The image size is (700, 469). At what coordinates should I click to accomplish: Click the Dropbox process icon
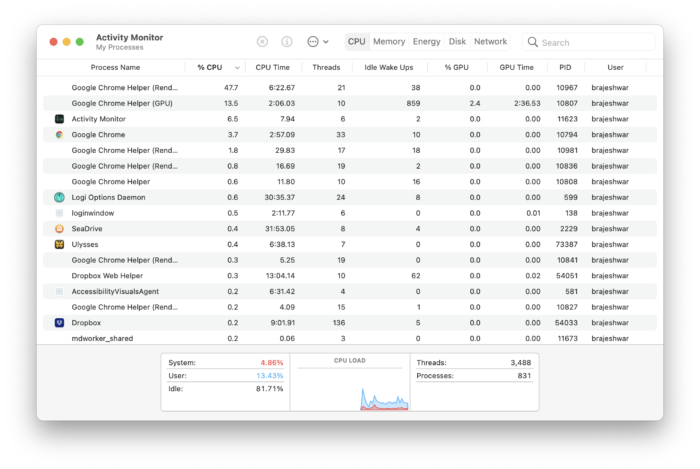click(59, 323)
